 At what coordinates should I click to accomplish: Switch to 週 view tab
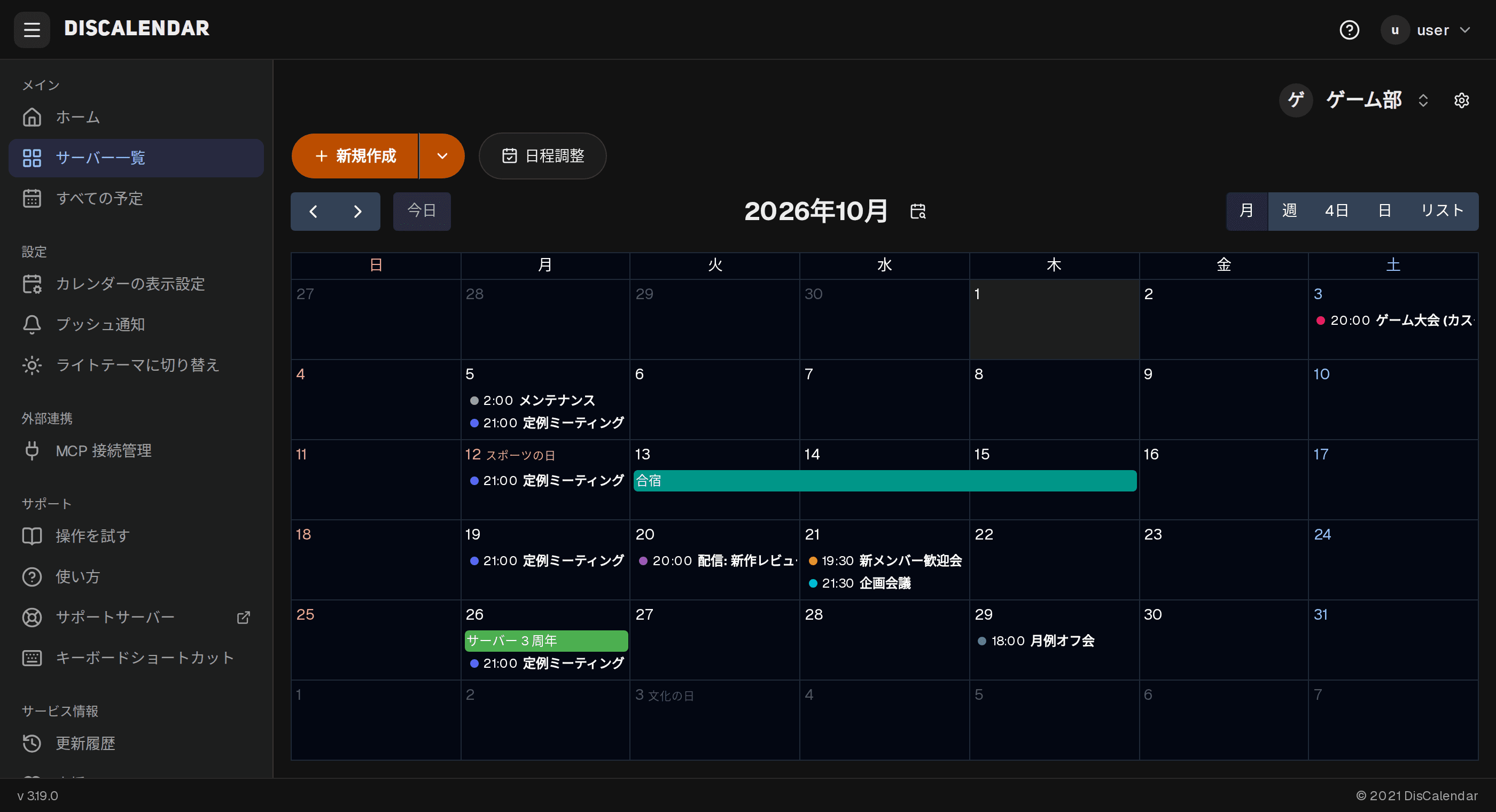[x=1289, y=211]
